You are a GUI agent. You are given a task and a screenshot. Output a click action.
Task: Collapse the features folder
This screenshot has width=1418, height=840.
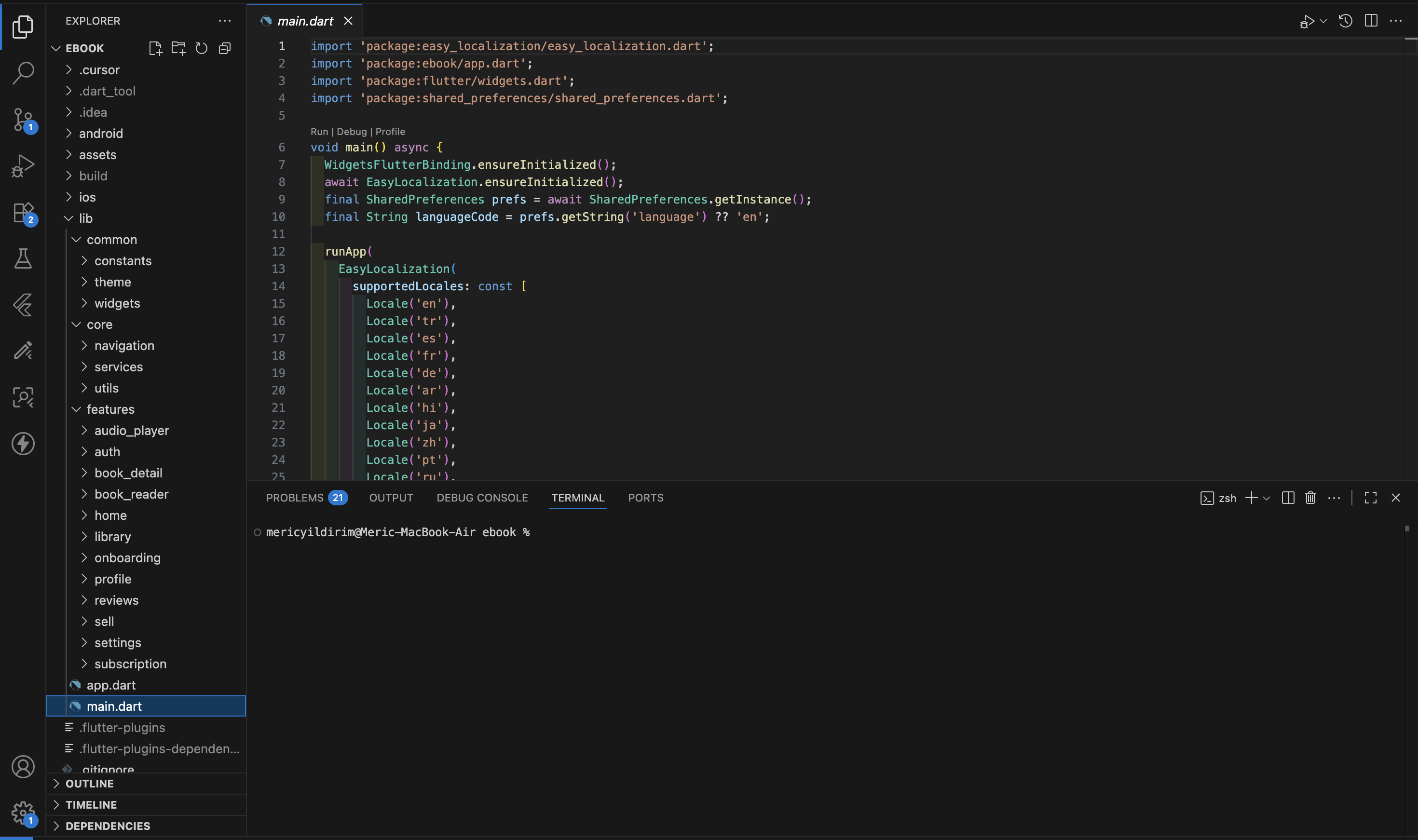point(110,409)
